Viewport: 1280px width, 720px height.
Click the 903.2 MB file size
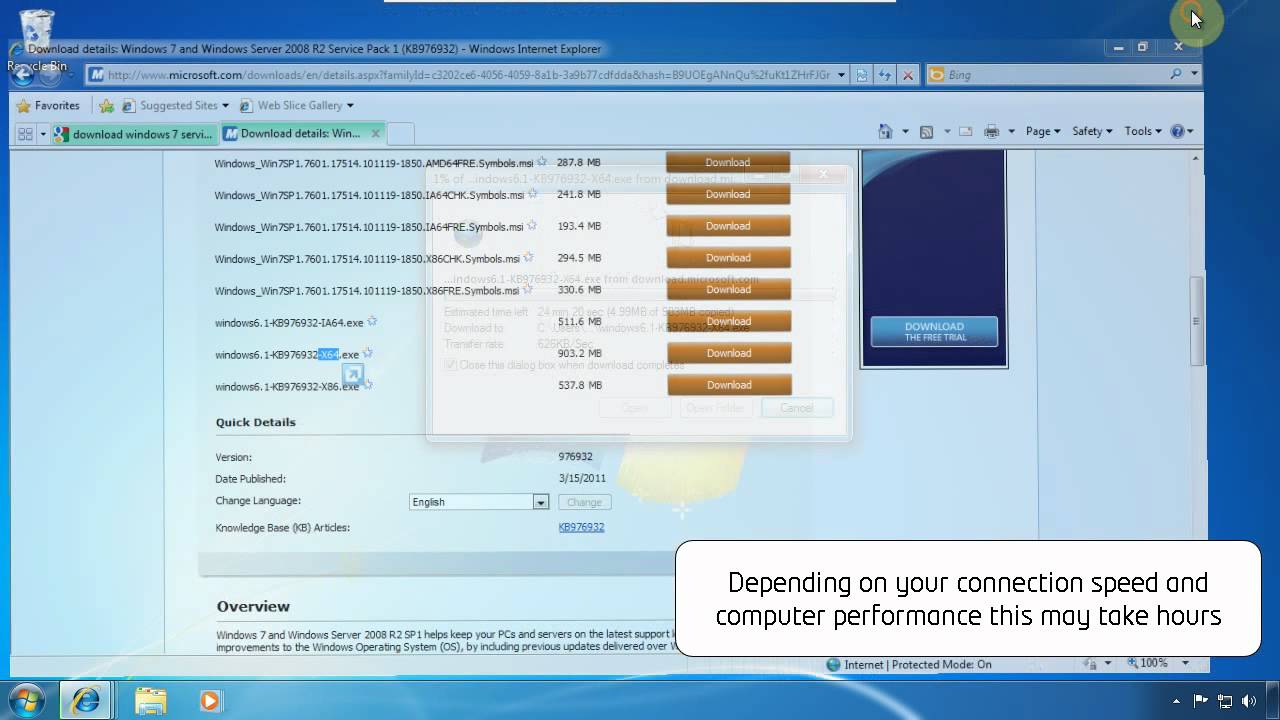pyautogui.click(x=580, y=353)
